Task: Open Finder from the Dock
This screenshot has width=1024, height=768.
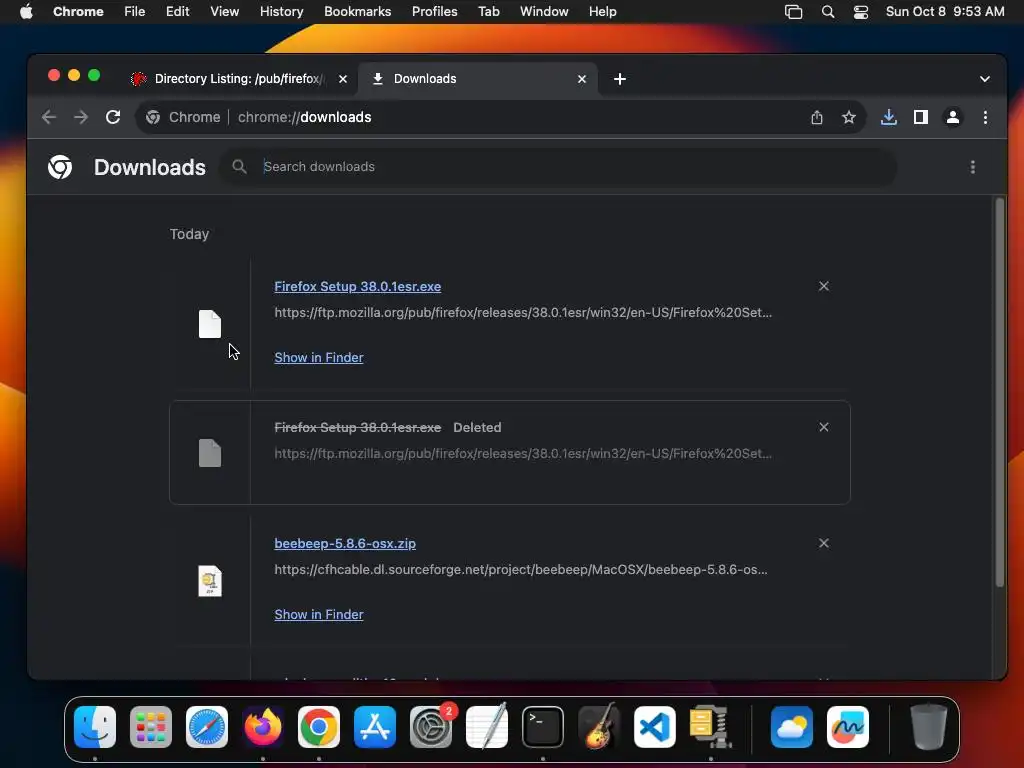Action: [x=95, y=727]
